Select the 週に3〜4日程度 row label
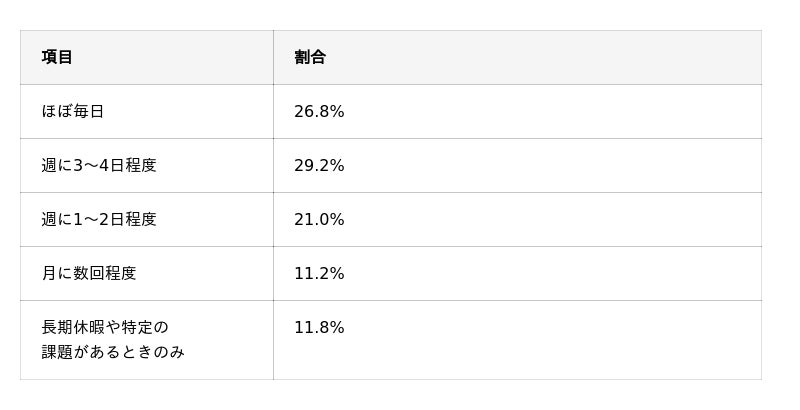Viewport: 800px width, 410px height. click(99, 165)
